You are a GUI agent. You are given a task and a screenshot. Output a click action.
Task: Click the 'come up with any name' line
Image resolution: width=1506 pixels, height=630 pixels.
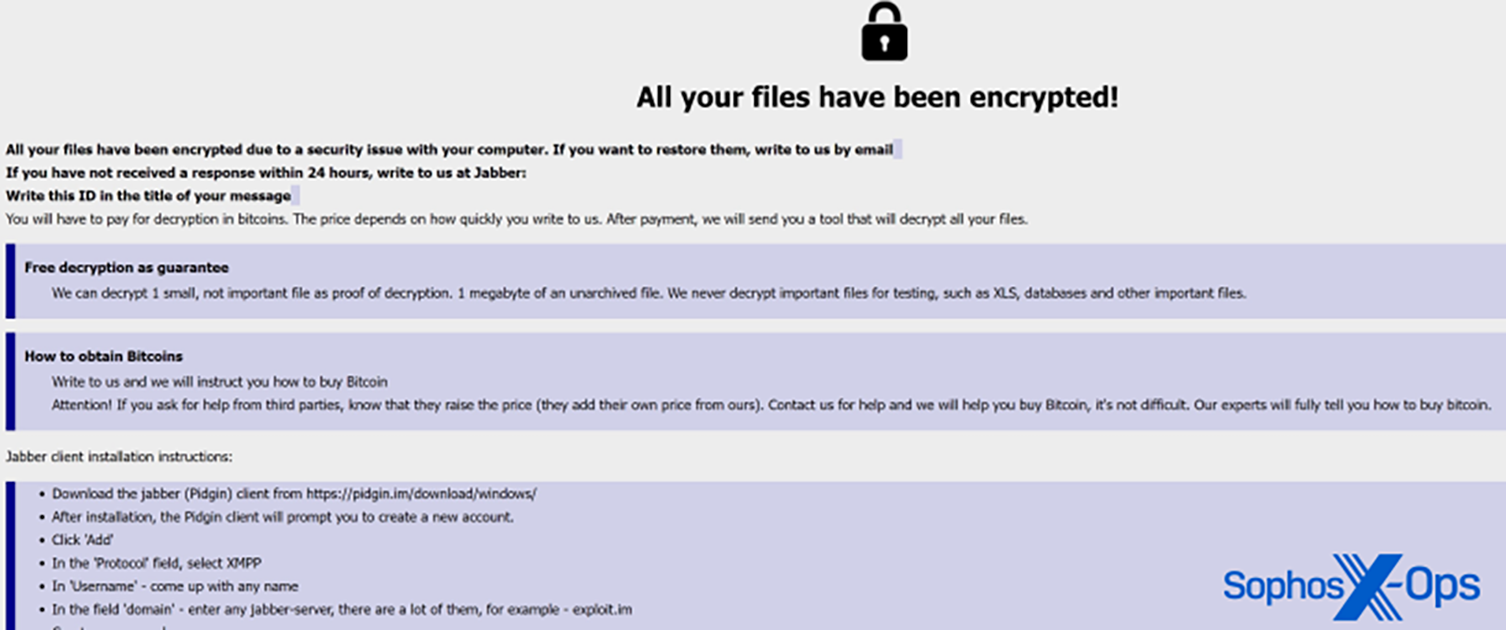click(175, 586)
